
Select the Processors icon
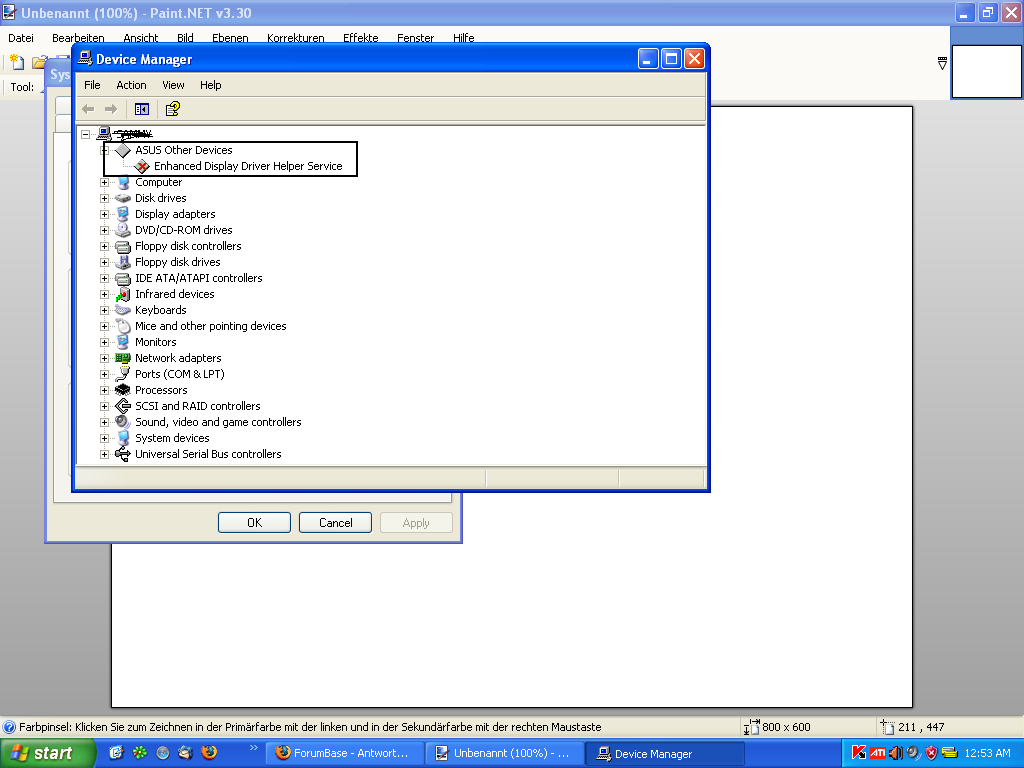pos(123,390)
